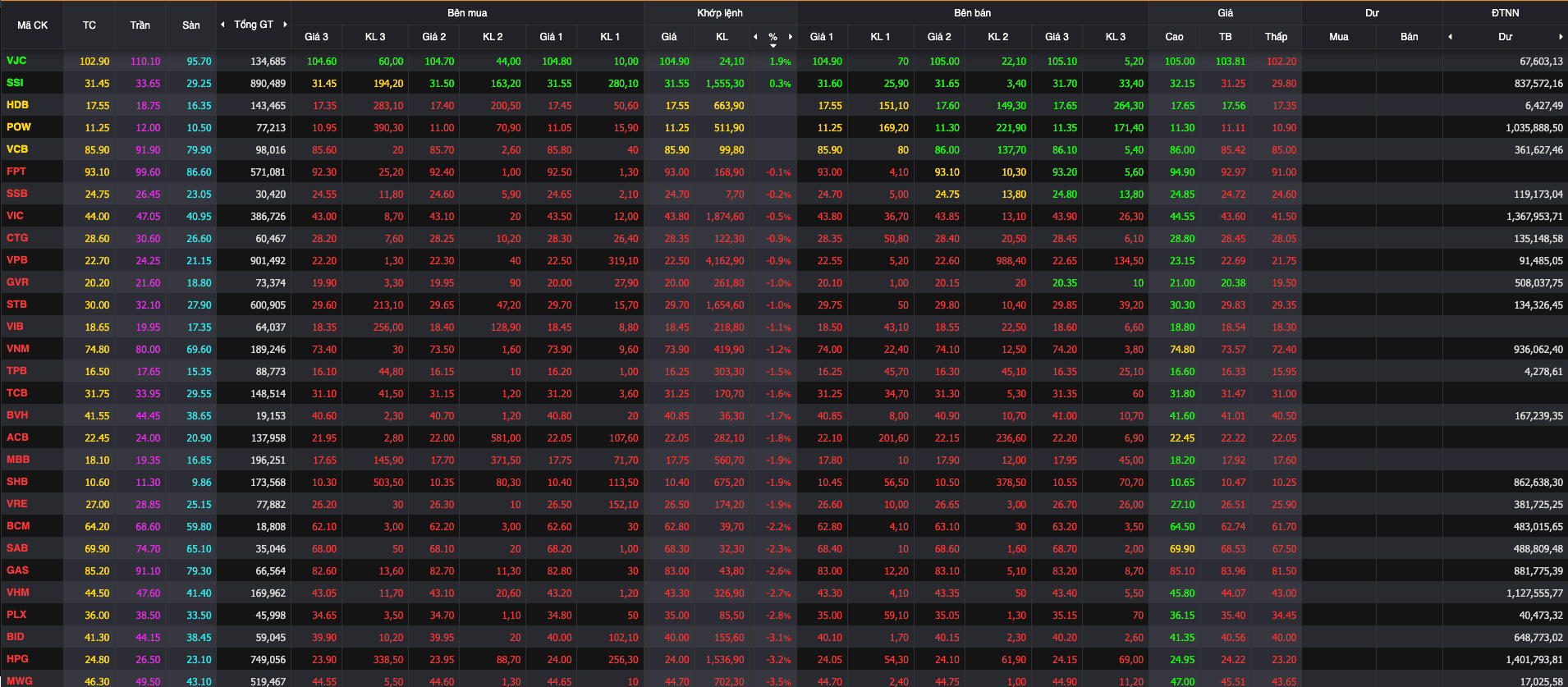Click the HPG ticker symbol
The height and width of the screenshot is (687, 1568).
point(17,659)
